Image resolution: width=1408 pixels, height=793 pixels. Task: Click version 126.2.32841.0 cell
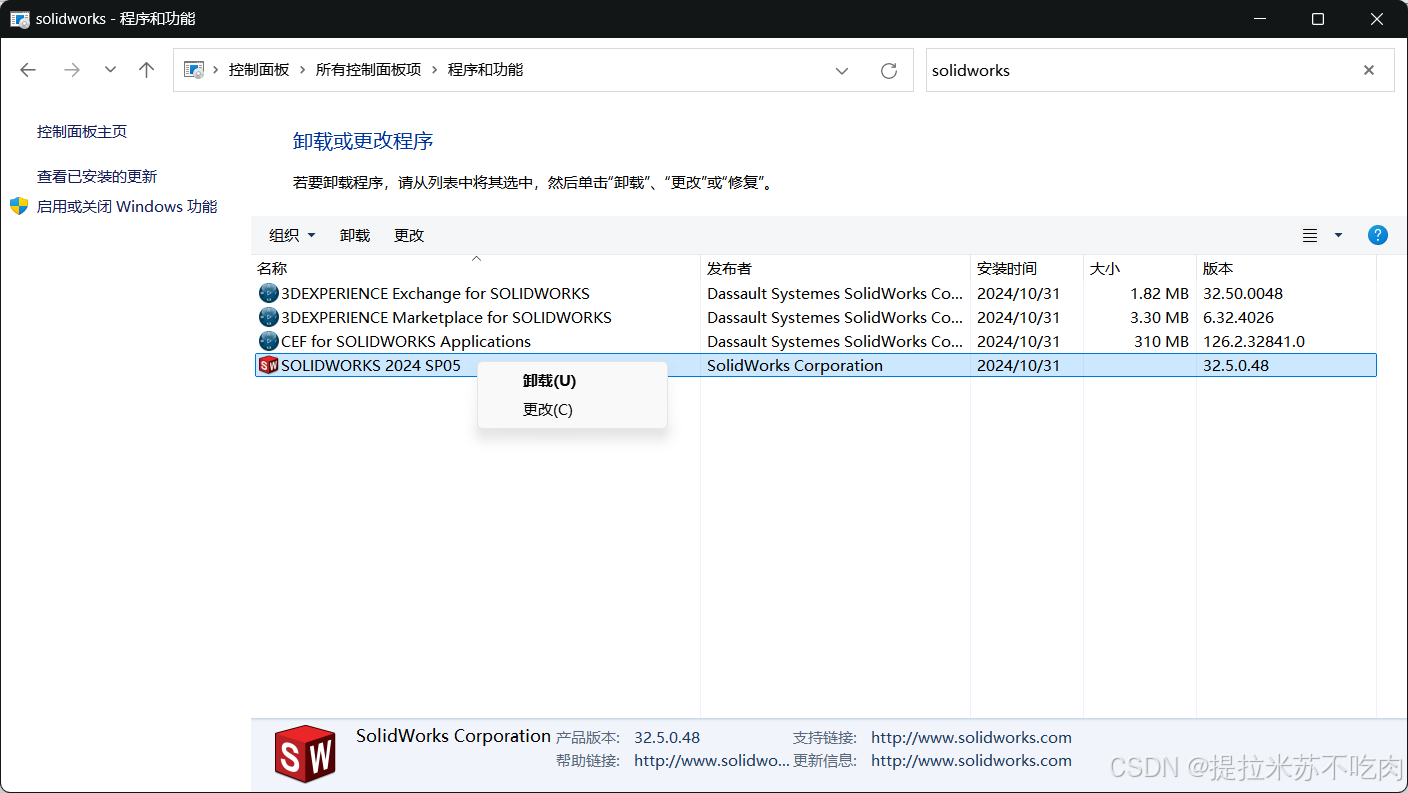(1254, 342)
